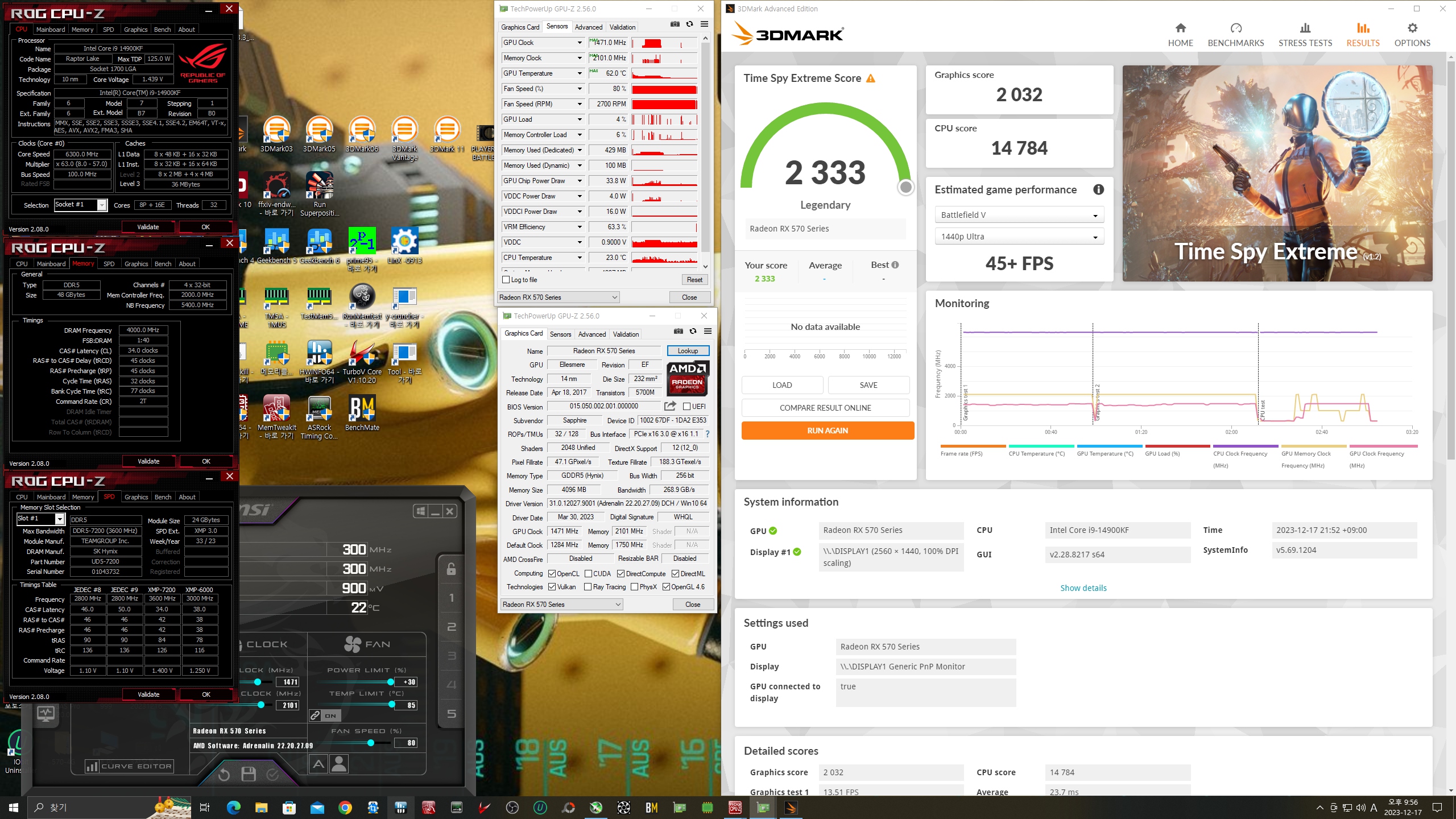The height and width of the screenshot is (819, 1456).
Task: Open the TestMem5 desktop shortcut
Action: (319, 303)
